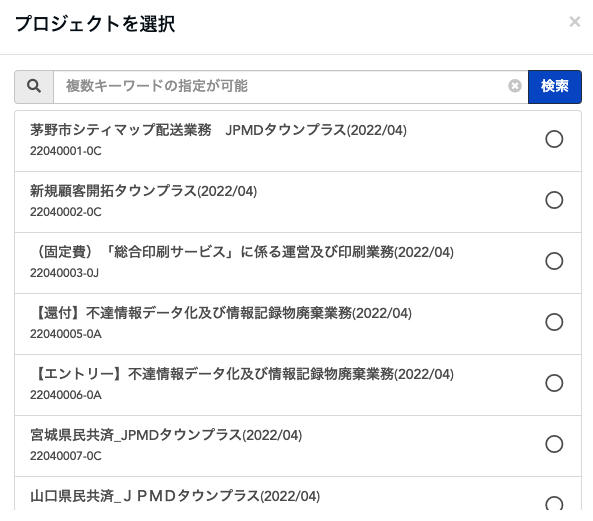Select radio for 【エントリー】不達情報データ化 project
Image resolution: width=593 pixels, height=521 pixels.
pyautogui.click(x=554, y=383)
